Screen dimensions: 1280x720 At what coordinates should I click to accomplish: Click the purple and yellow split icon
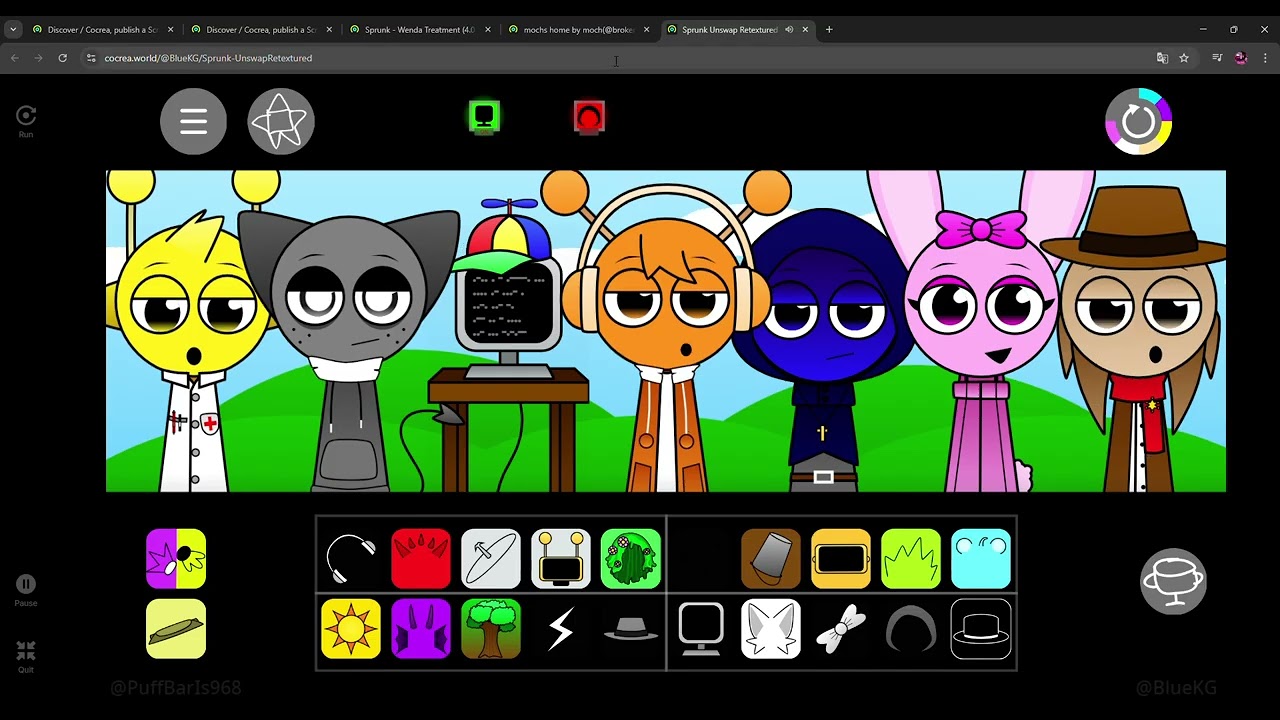[176, 558]
